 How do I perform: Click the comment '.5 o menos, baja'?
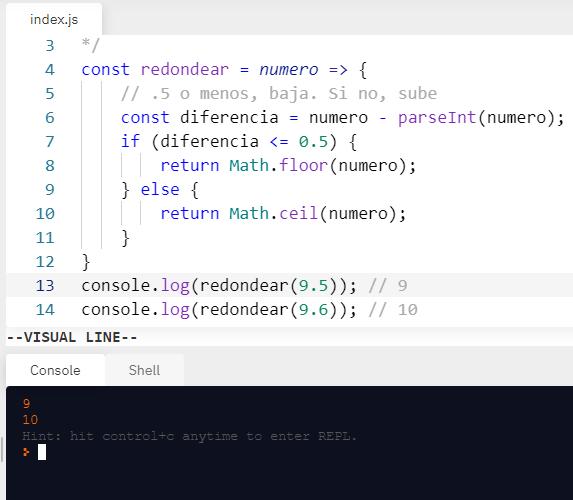234,94
